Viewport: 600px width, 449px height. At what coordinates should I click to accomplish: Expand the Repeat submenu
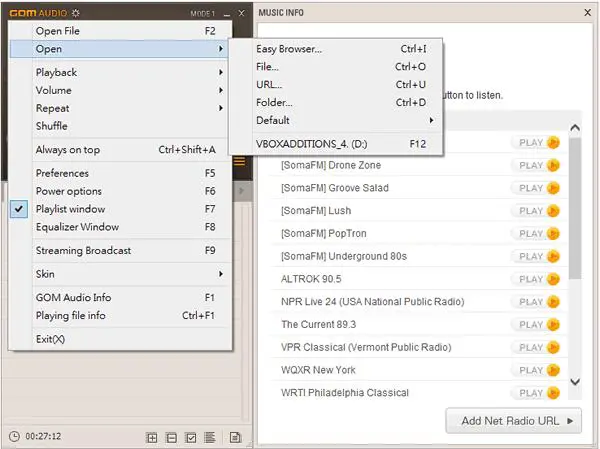[121, 108]
